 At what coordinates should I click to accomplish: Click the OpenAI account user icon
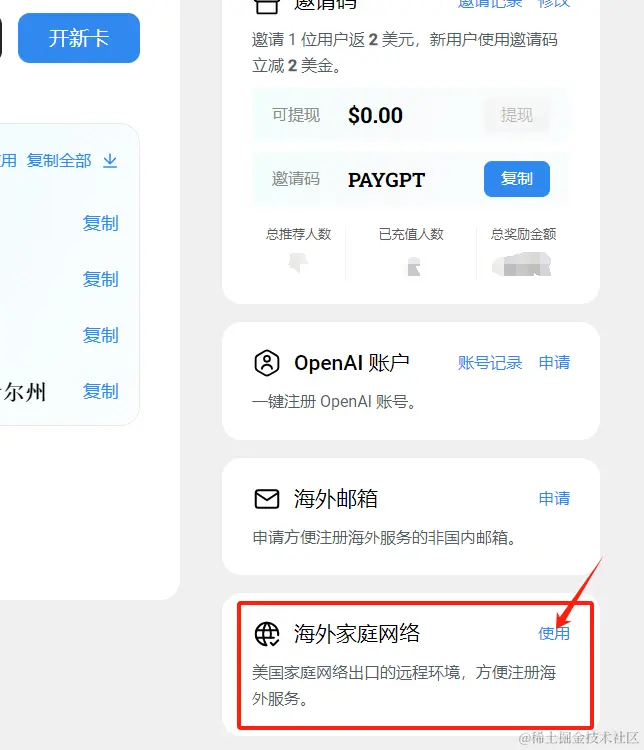267,363
